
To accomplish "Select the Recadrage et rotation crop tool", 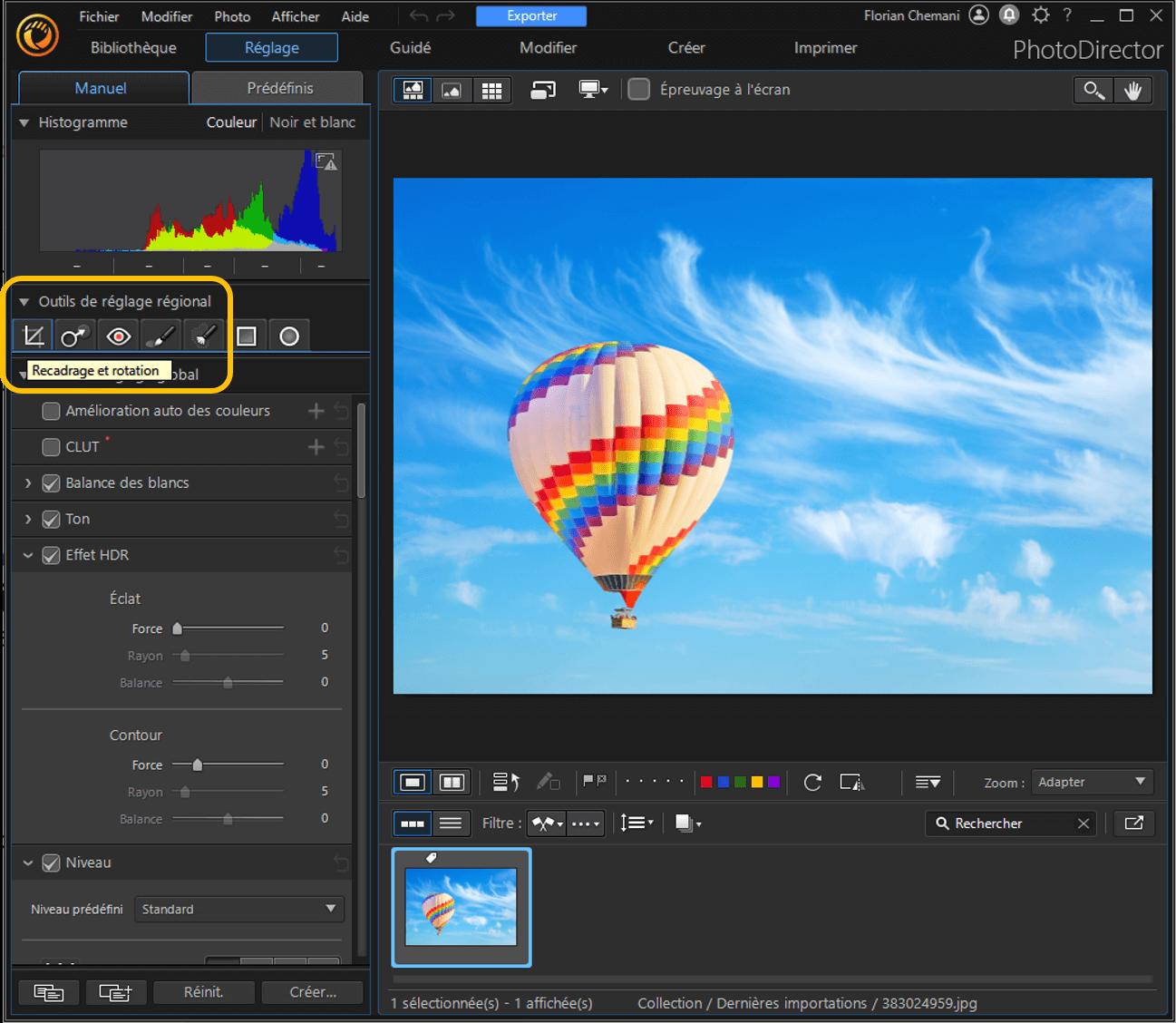I will (x=34, y=336).
